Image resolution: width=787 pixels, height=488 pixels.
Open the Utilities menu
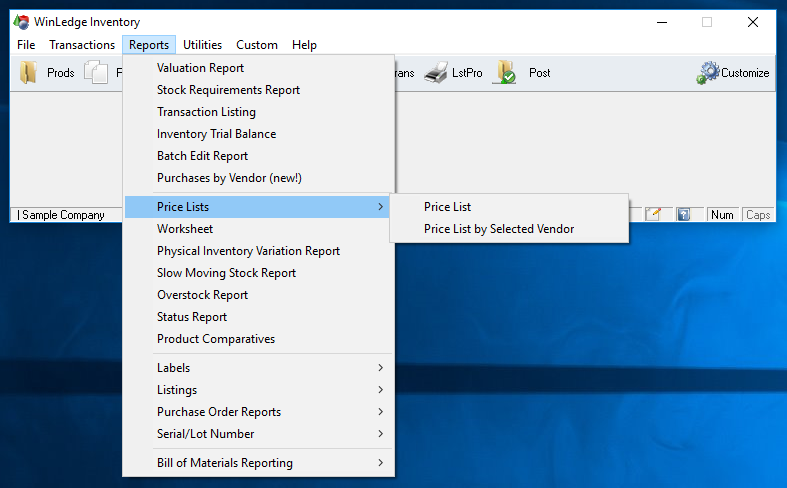202,45
